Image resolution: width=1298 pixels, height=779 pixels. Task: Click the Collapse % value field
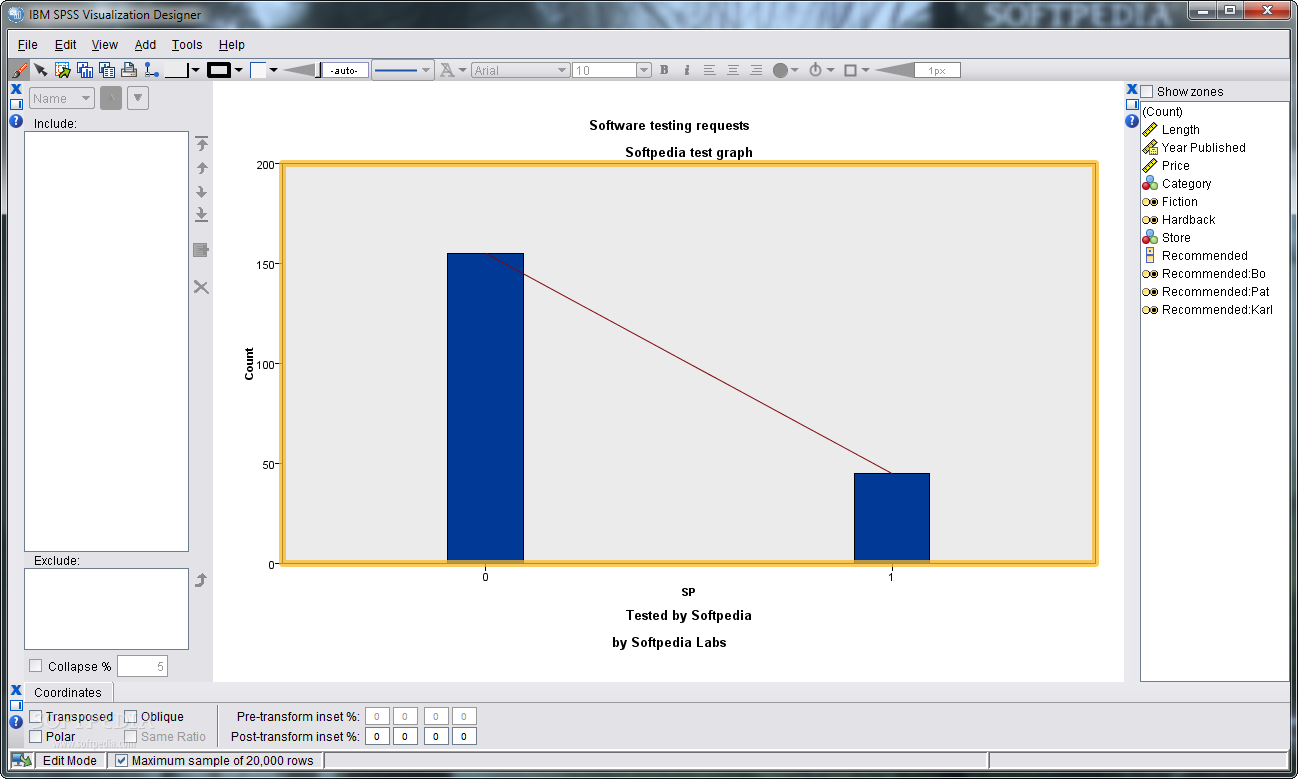tap(142, 666)
